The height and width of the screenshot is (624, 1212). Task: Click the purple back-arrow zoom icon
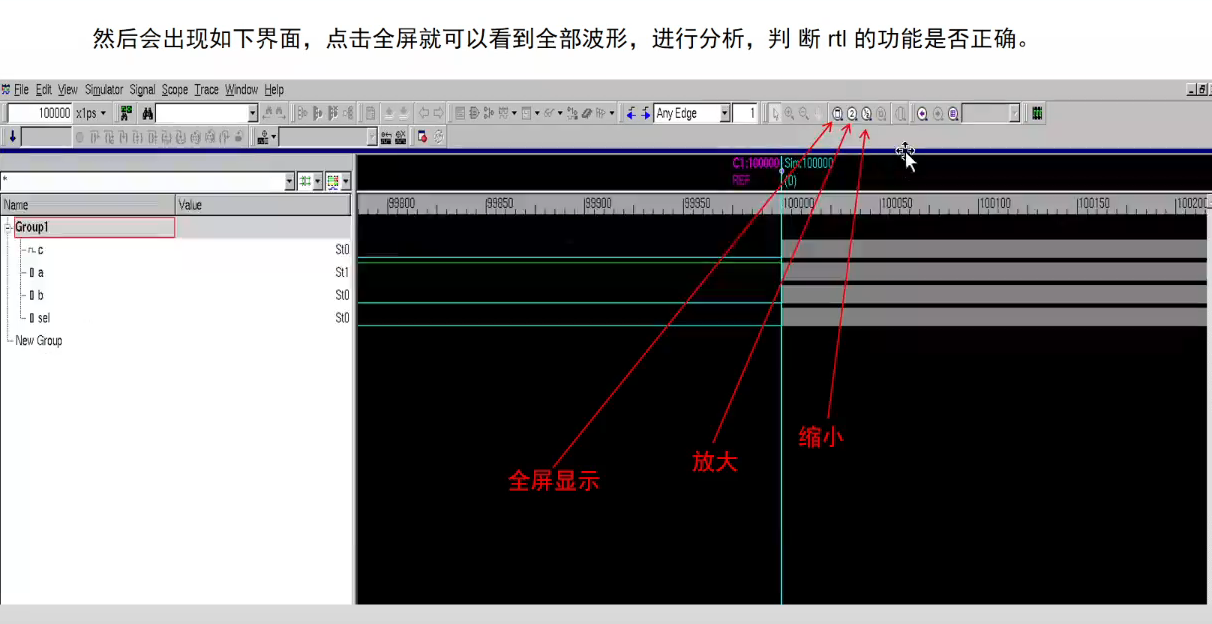click(x=922, y=114)
